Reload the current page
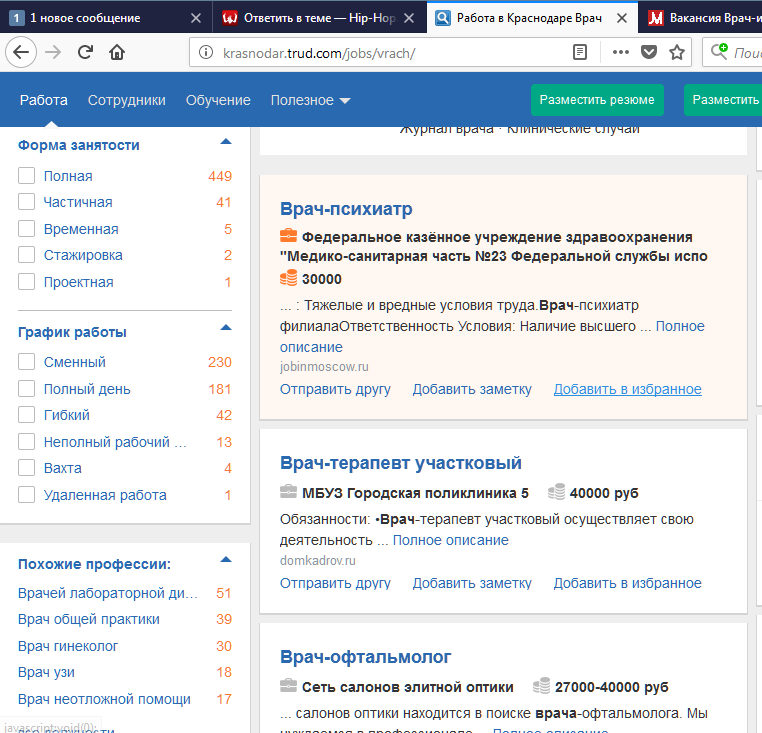The width and height of the screenshot is (762, 733). click(86, 52)
